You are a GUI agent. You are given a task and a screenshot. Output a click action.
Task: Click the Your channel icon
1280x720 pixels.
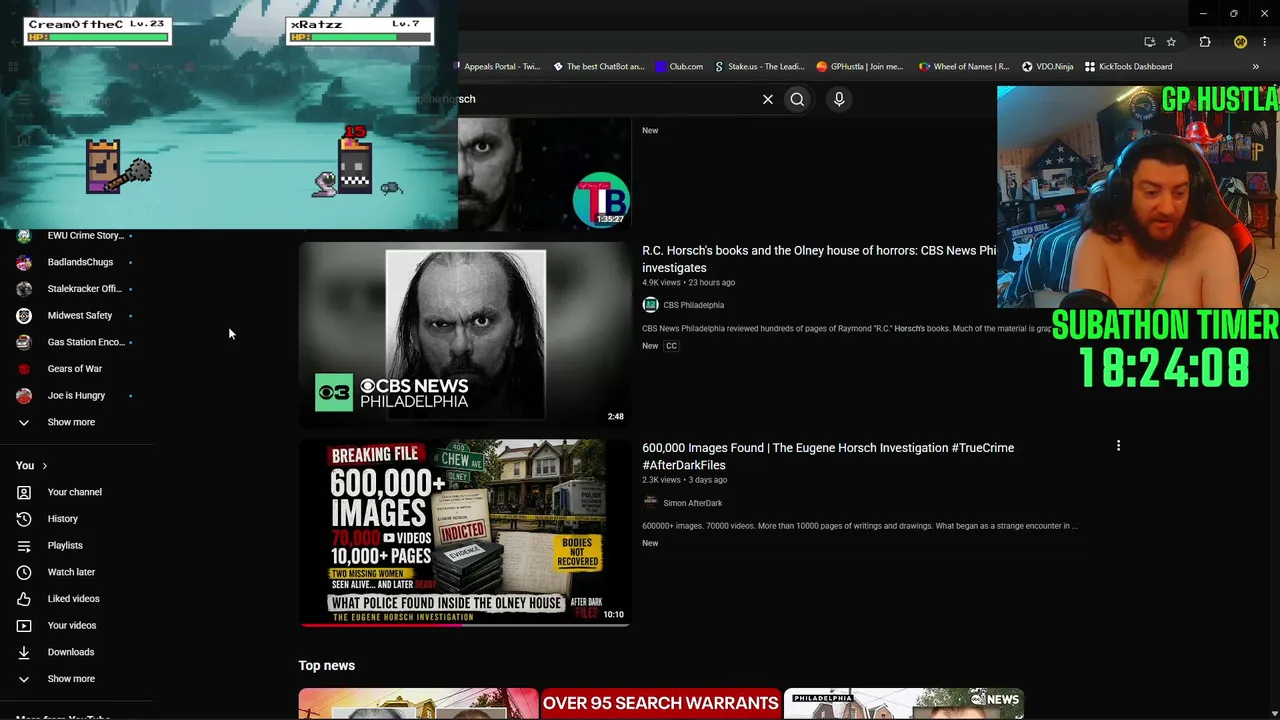click(x=24, y=492)
